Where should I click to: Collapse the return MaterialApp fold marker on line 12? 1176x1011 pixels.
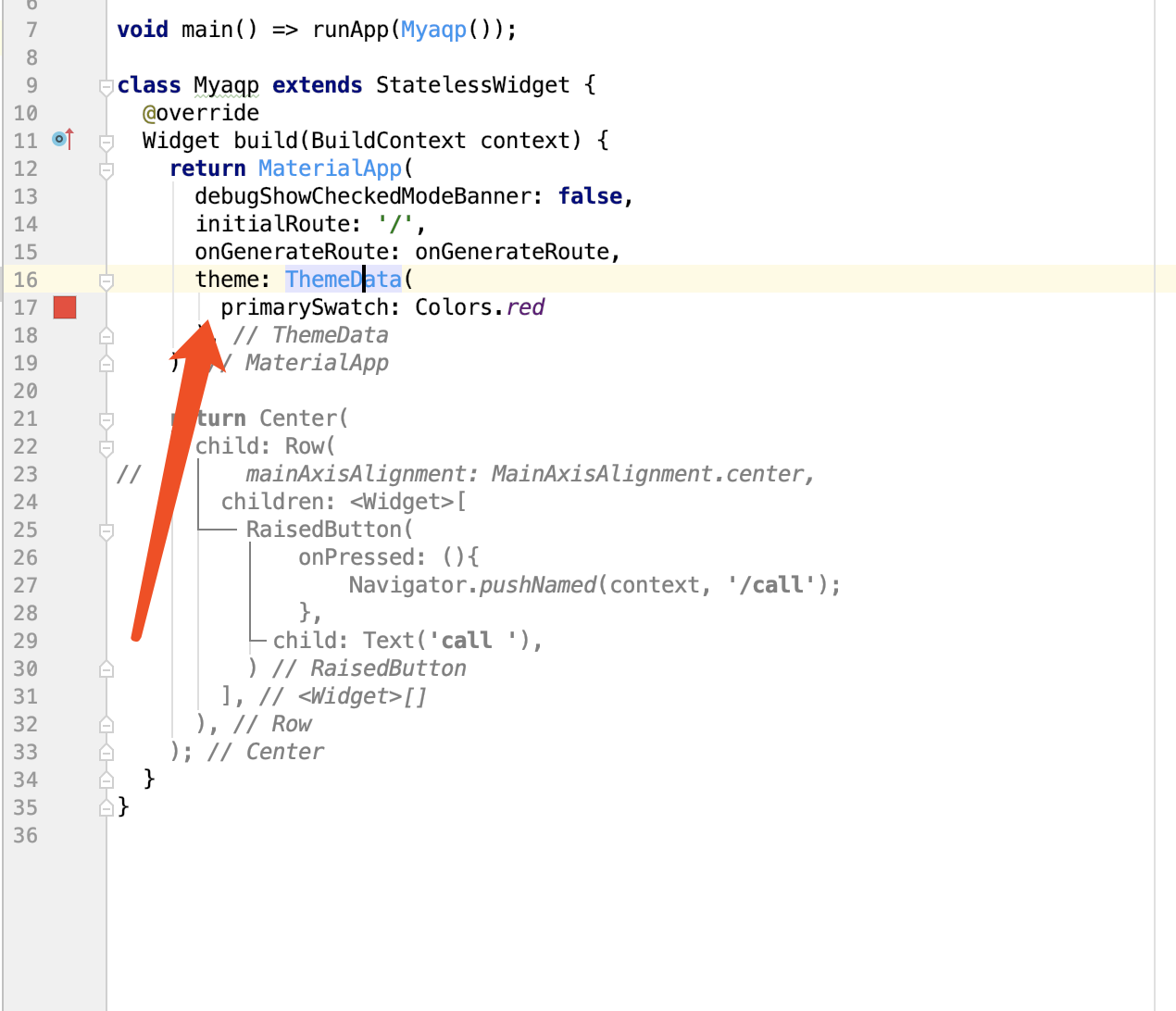[106, 170]
